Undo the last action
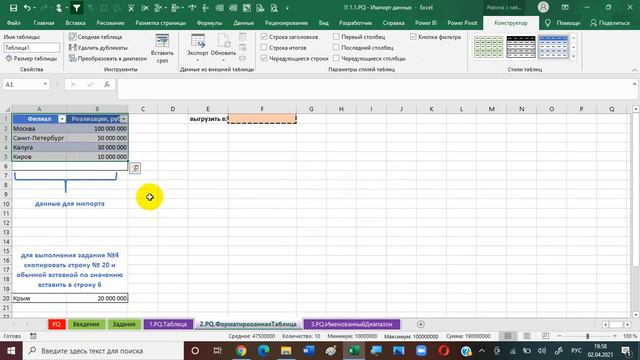Viewport: 640px width, 360px height. click(27, 8)
